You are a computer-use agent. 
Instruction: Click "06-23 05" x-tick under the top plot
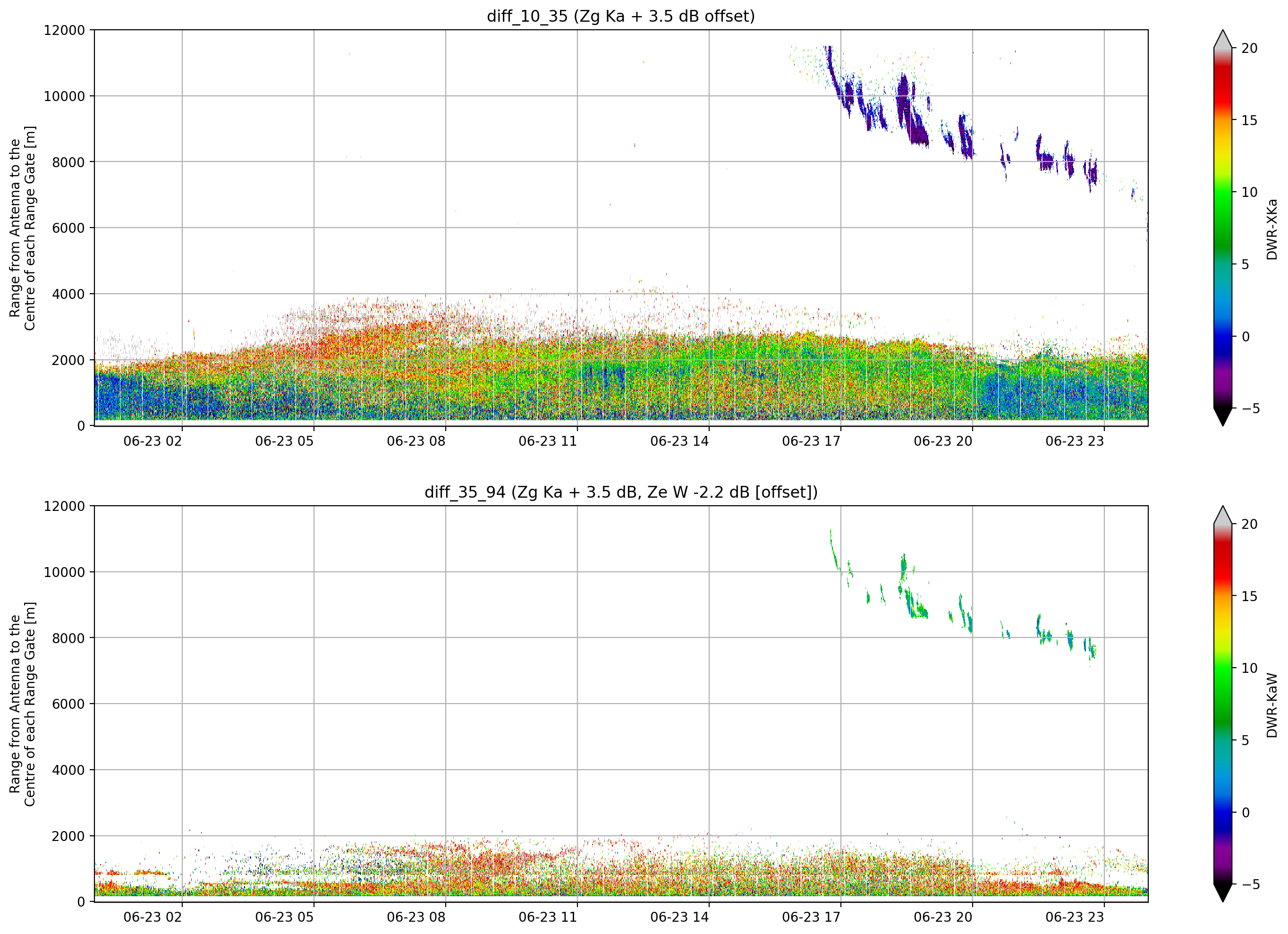point(285,442)
